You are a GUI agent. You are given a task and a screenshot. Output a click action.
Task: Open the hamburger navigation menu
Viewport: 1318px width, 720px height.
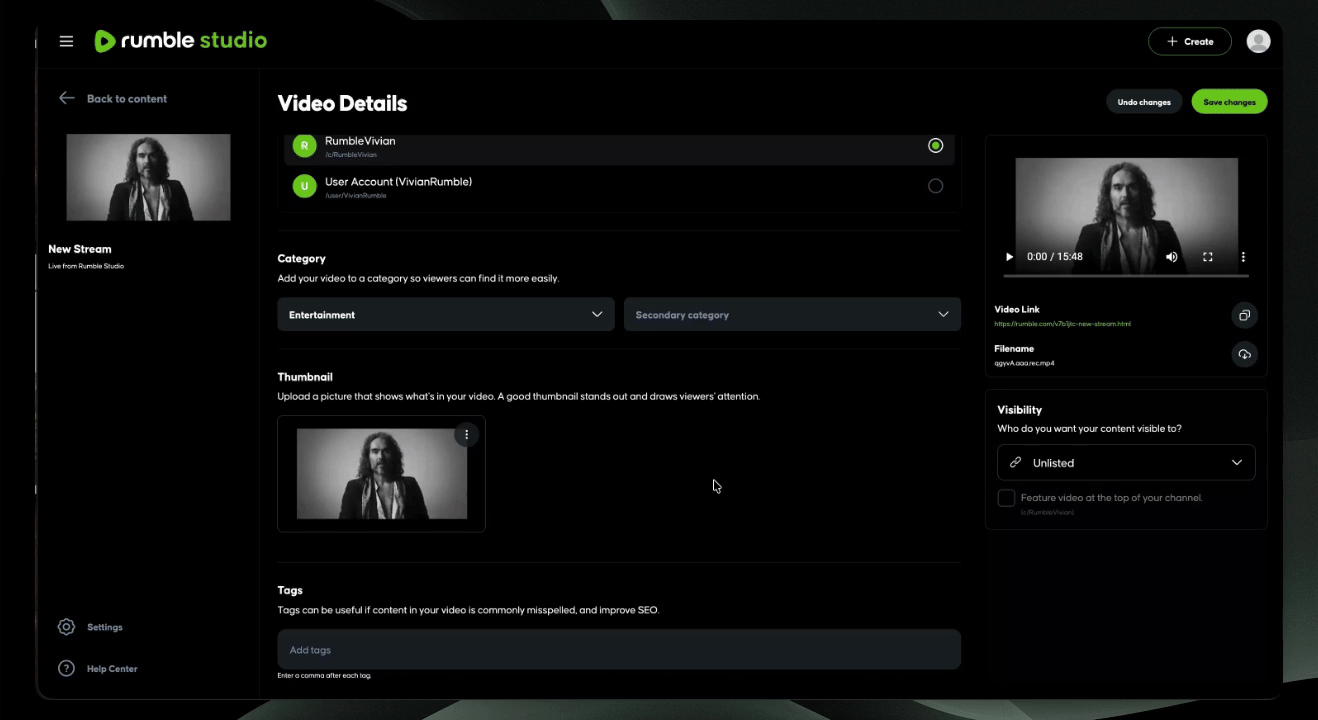click(66, 41)
